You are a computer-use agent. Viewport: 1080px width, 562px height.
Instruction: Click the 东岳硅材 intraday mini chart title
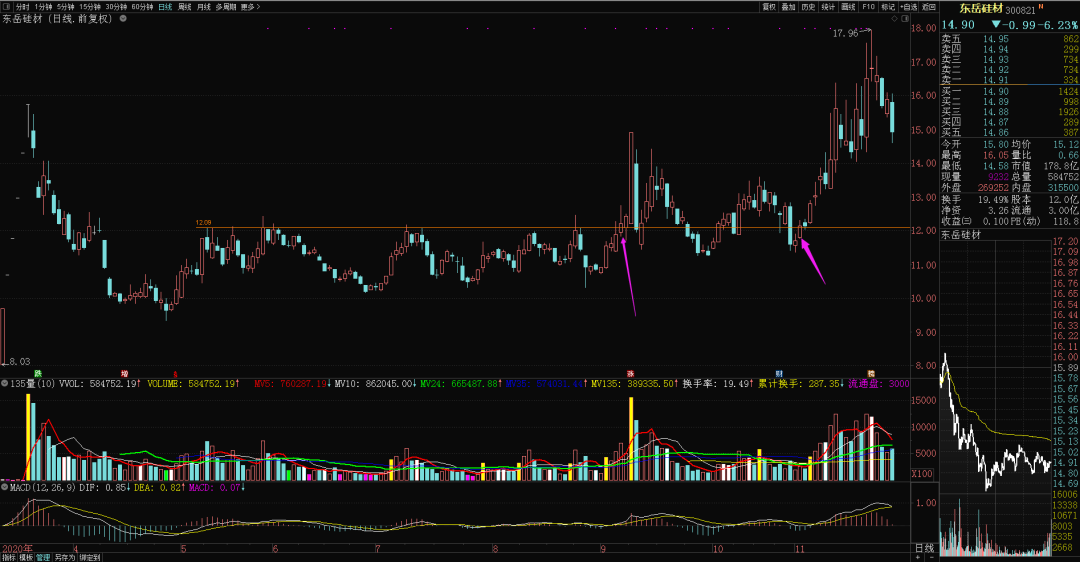961,235
